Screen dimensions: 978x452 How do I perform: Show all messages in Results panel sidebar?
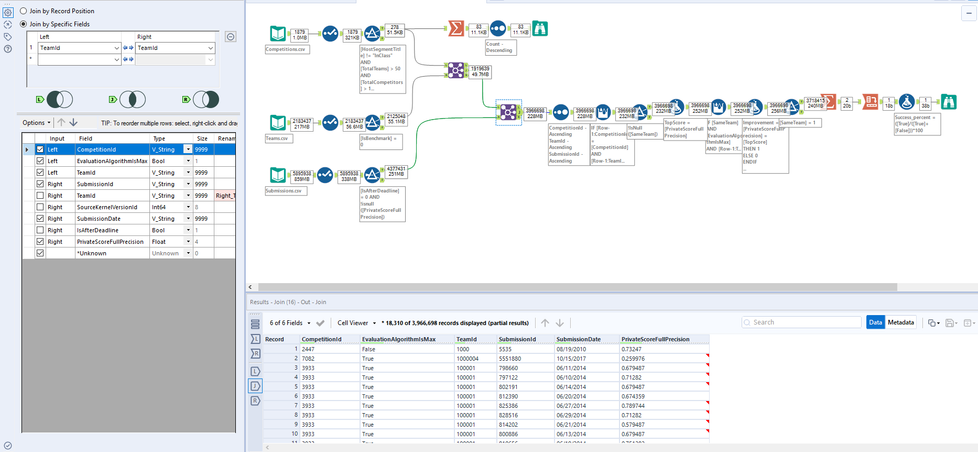pyautogui.click(x=254, y=324)
